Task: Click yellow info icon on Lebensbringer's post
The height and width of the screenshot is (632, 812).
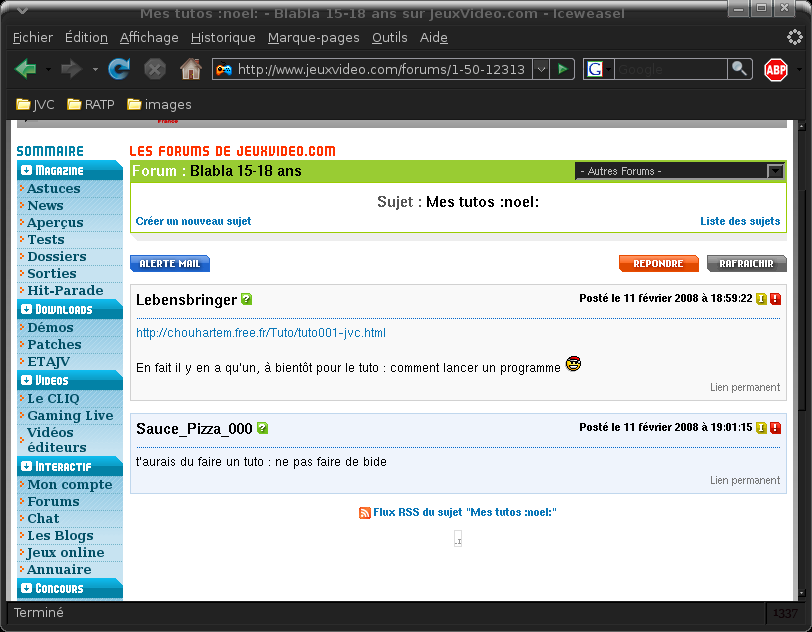Action: point(761,299)
